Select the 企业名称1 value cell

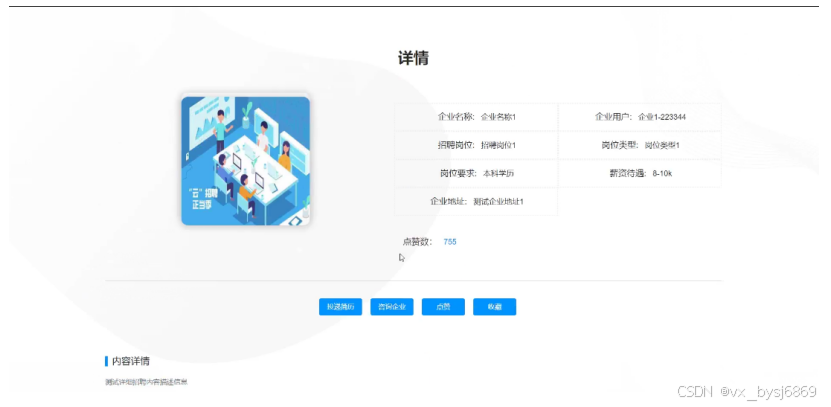498,117
